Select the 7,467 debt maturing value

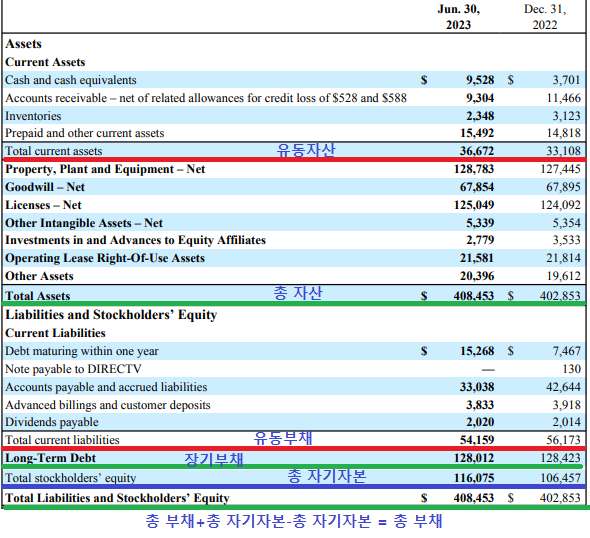566,351
